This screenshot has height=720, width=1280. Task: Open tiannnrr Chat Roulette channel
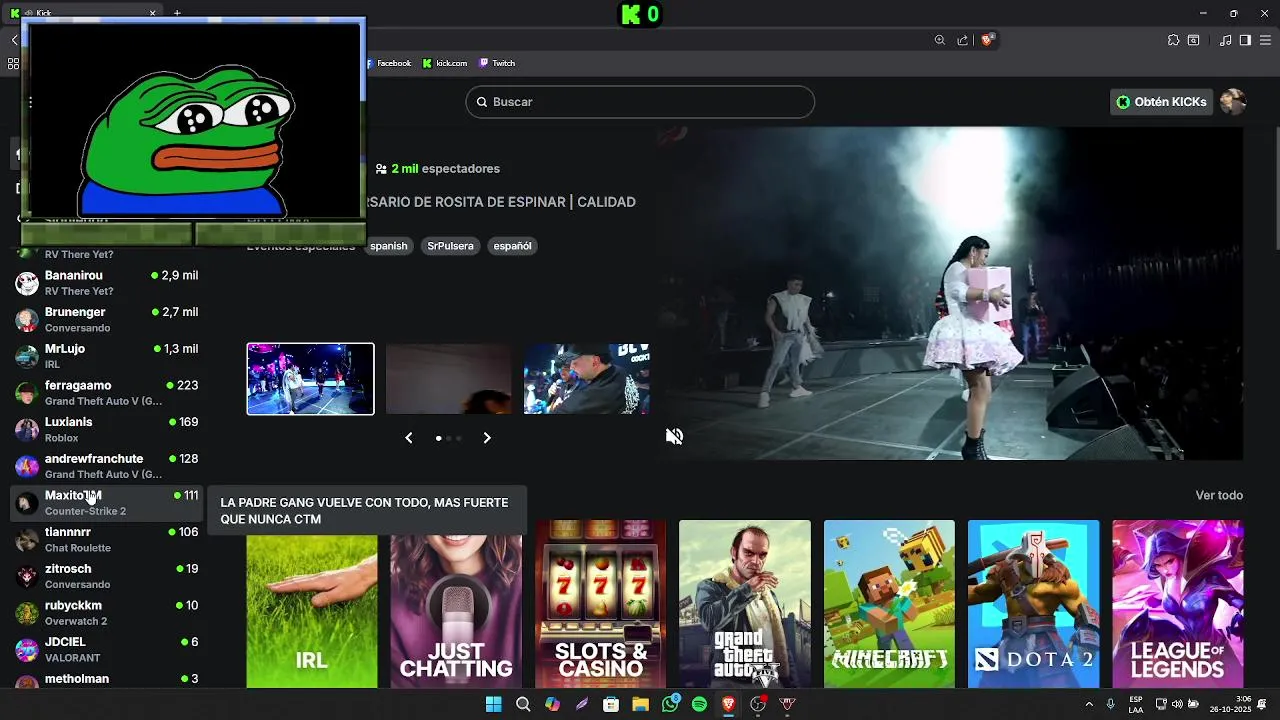[107, 540]
